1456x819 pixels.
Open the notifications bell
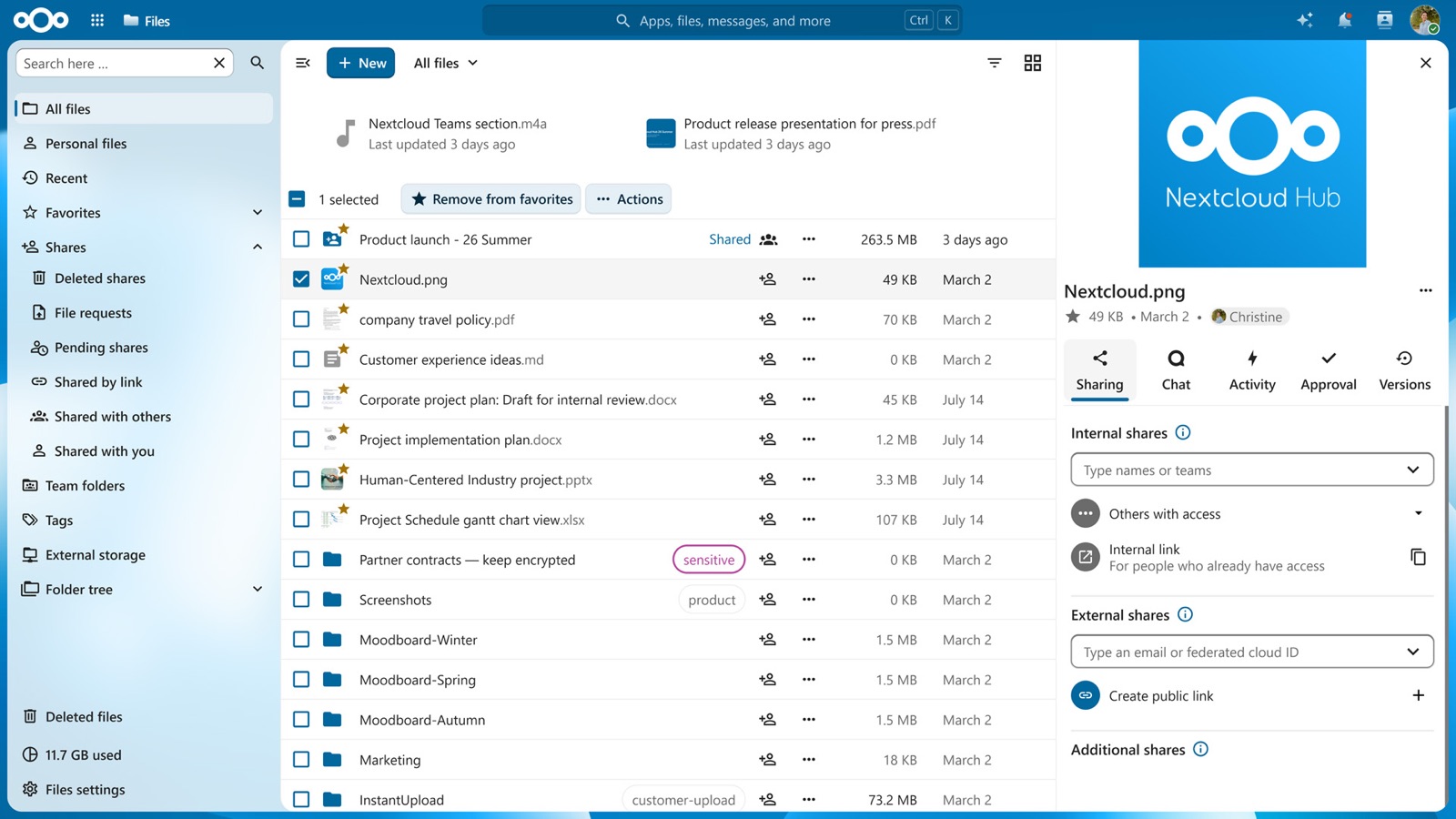pyautogui.click(x=1345, y=20)
